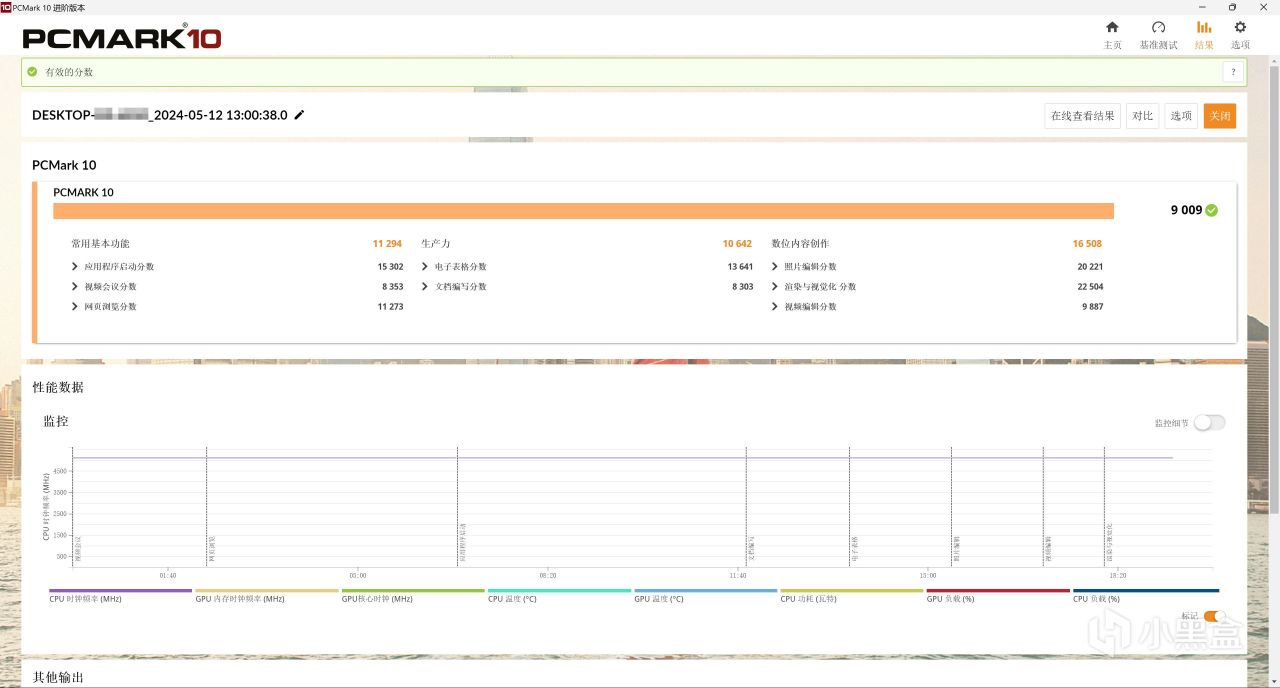Click the green validity check beside 9 009

coord(1212,210)
